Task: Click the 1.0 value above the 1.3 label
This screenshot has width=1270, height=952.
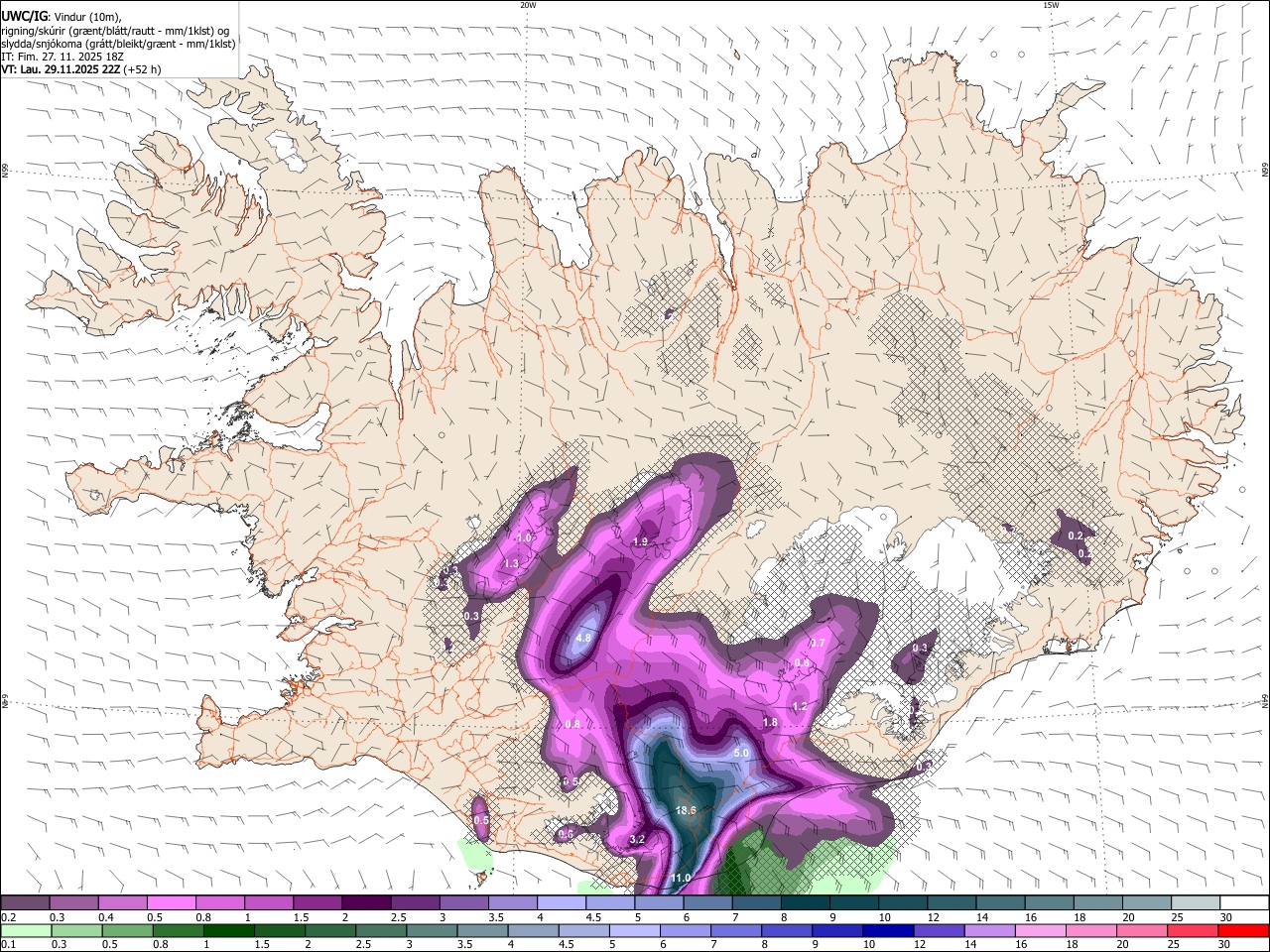Action: point(525,536)
